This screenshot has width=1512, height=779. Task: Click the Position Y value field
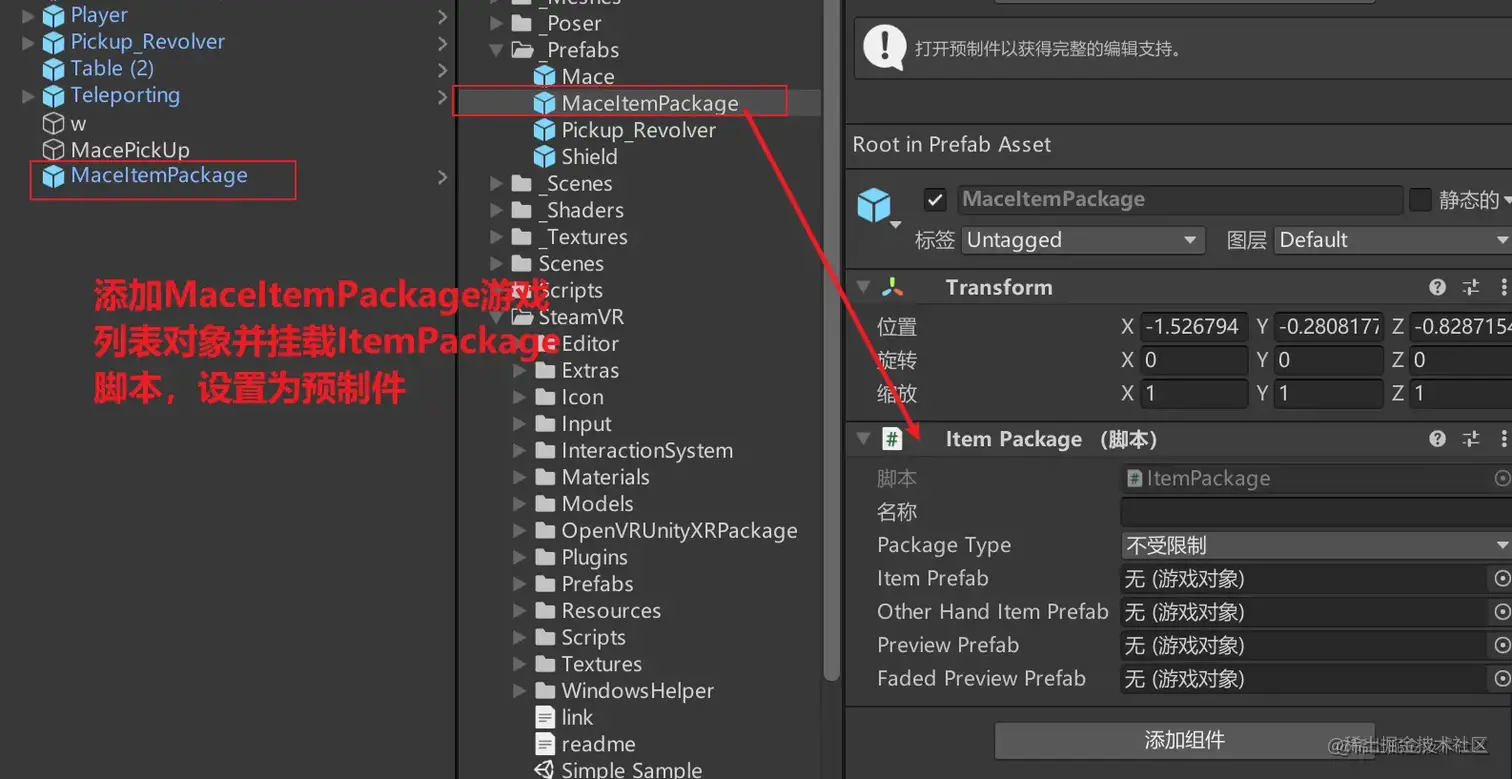pos(1329,327)
